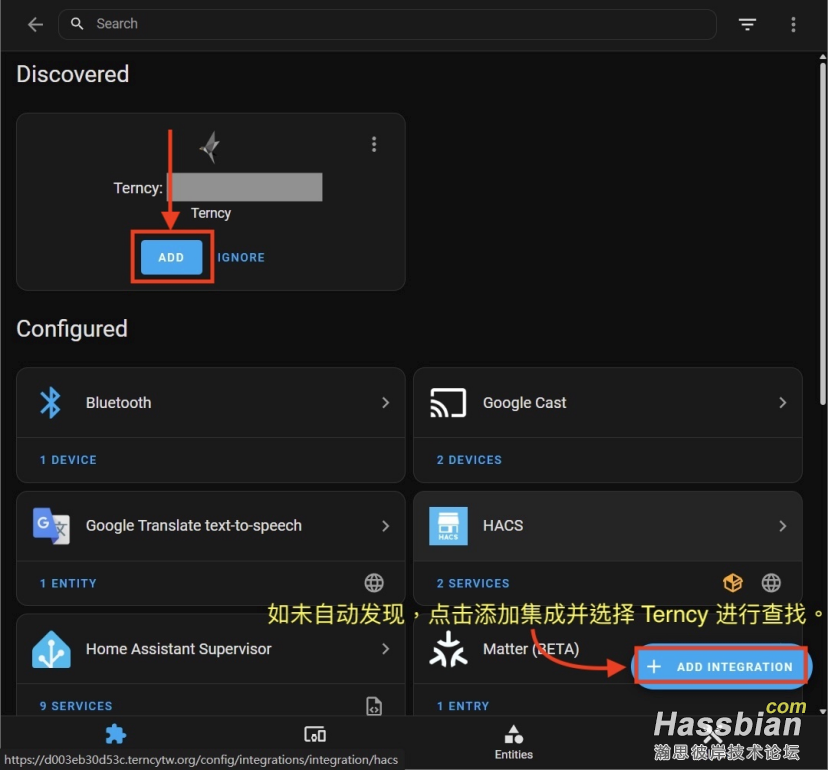Add the discovered Terncy integration

(x=172, y=257)
